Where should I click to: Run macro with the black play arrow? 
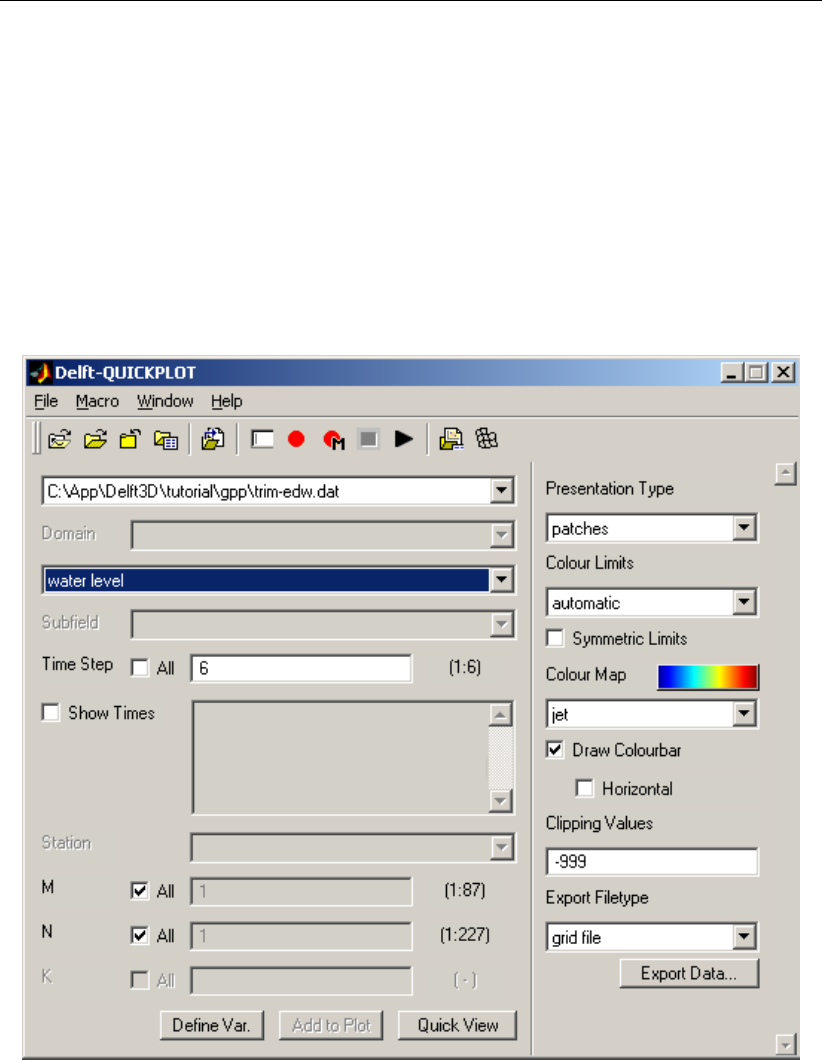click(x=404, y=439)
